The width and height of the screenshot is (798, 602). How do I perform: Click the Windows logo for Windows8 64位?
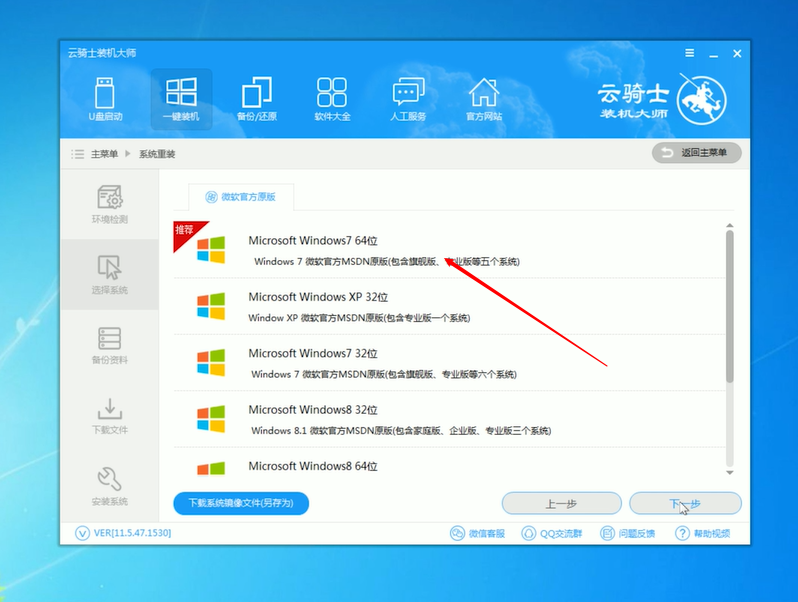point(211,468)
